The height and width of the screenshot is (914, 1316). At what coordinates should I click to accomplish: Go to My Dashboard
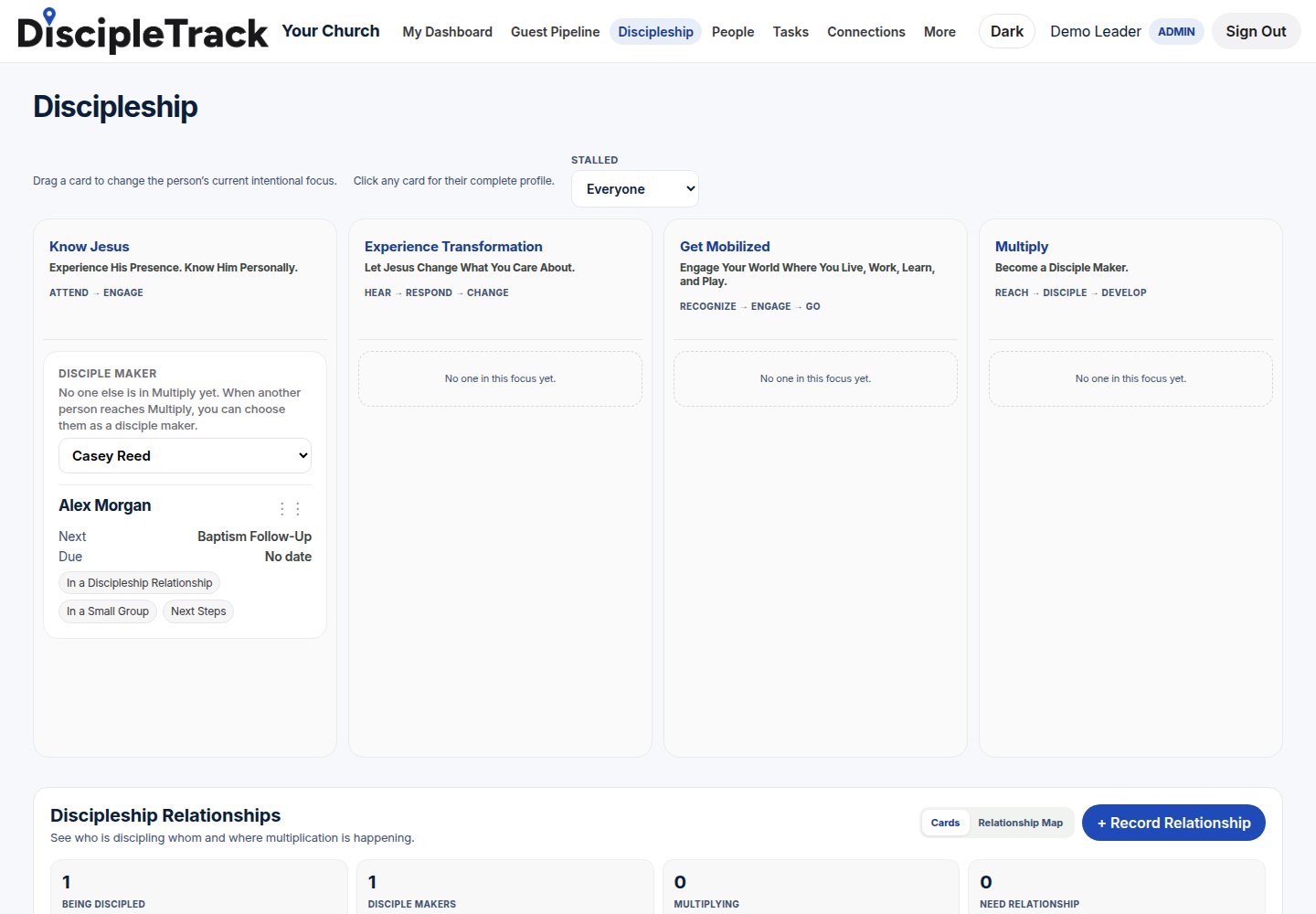pos(447,32)
